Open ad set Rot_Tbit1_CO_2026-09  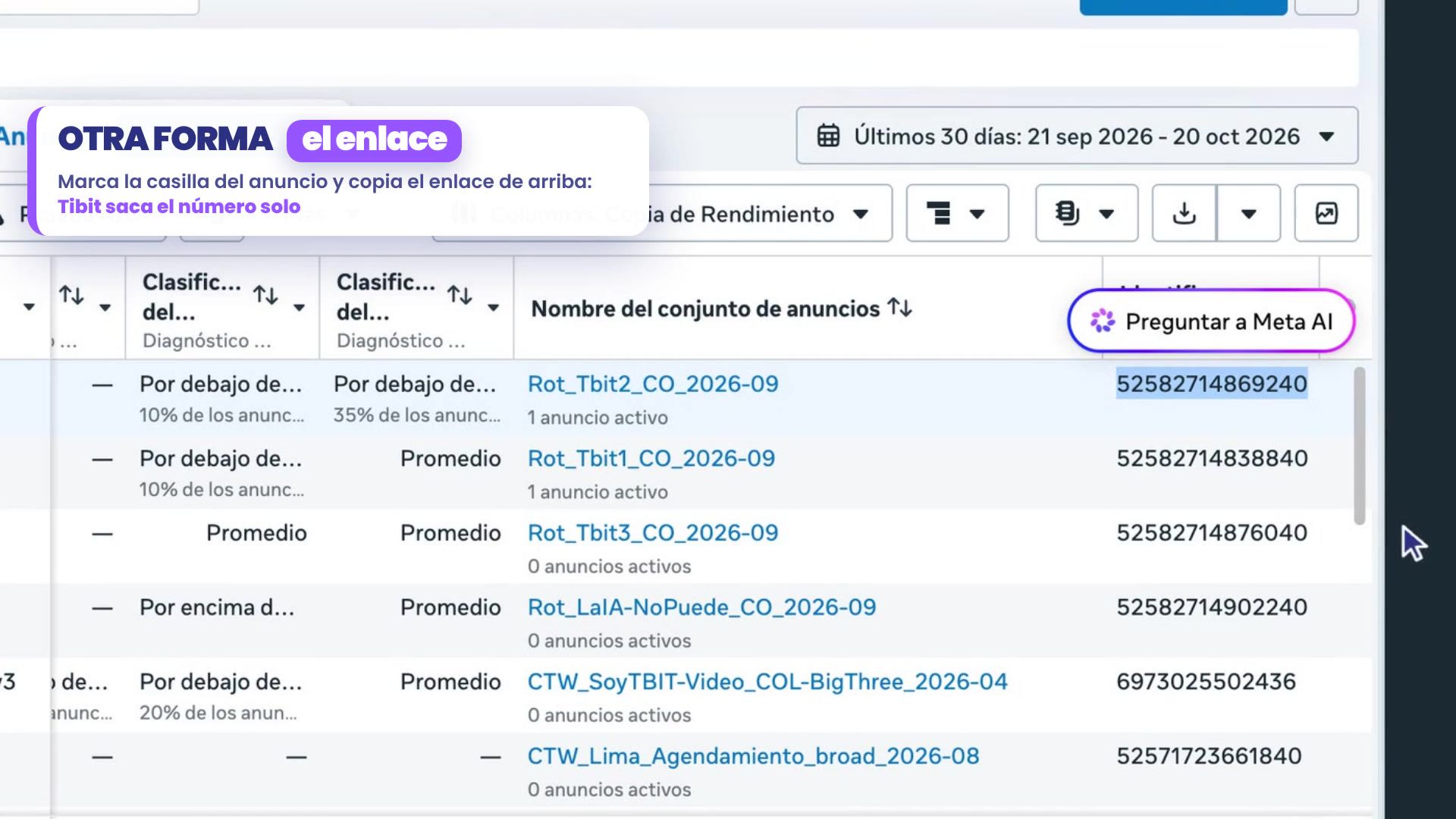tap(651, 458)
